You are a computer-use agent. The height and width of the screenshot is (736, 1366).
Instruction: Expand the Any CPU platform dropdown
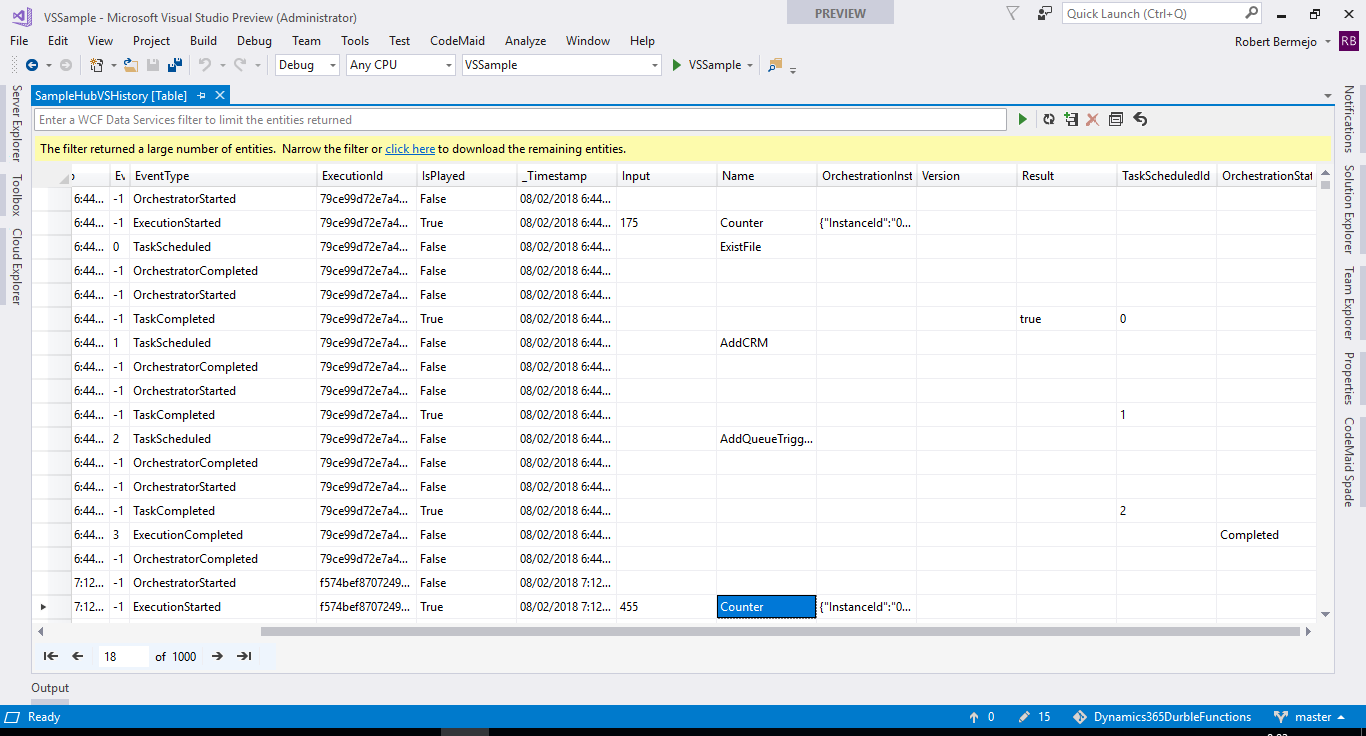pyautogui.click(x=400, y=65)
